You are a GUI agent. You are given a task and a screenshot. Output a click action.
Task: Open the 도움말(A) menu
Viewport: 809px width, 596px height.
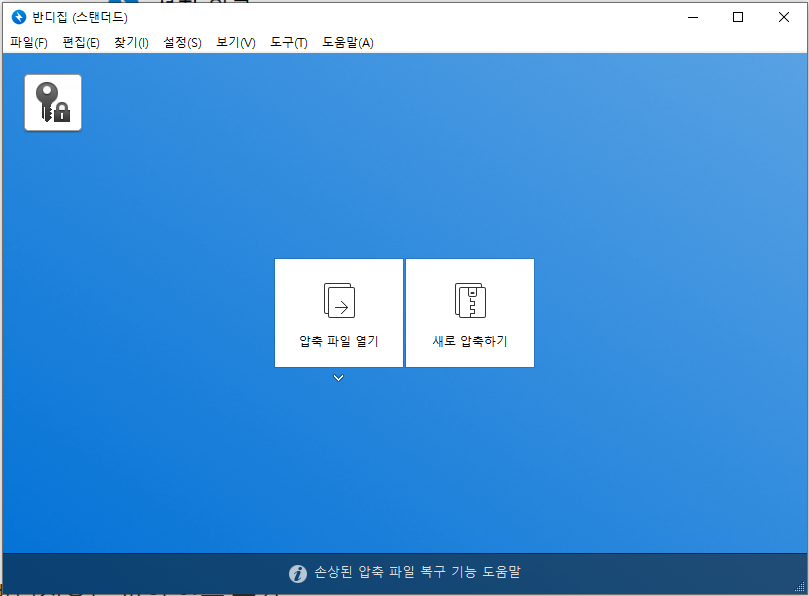pyautogui.click(x=348, y=42)
